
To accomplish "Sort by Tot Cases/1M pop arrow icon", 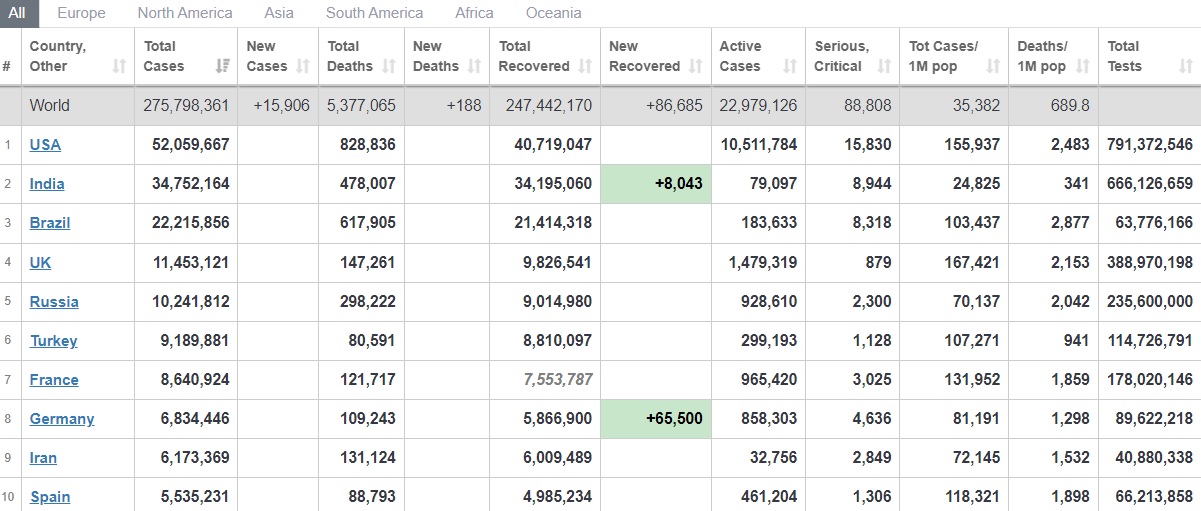I will (993, 67).
